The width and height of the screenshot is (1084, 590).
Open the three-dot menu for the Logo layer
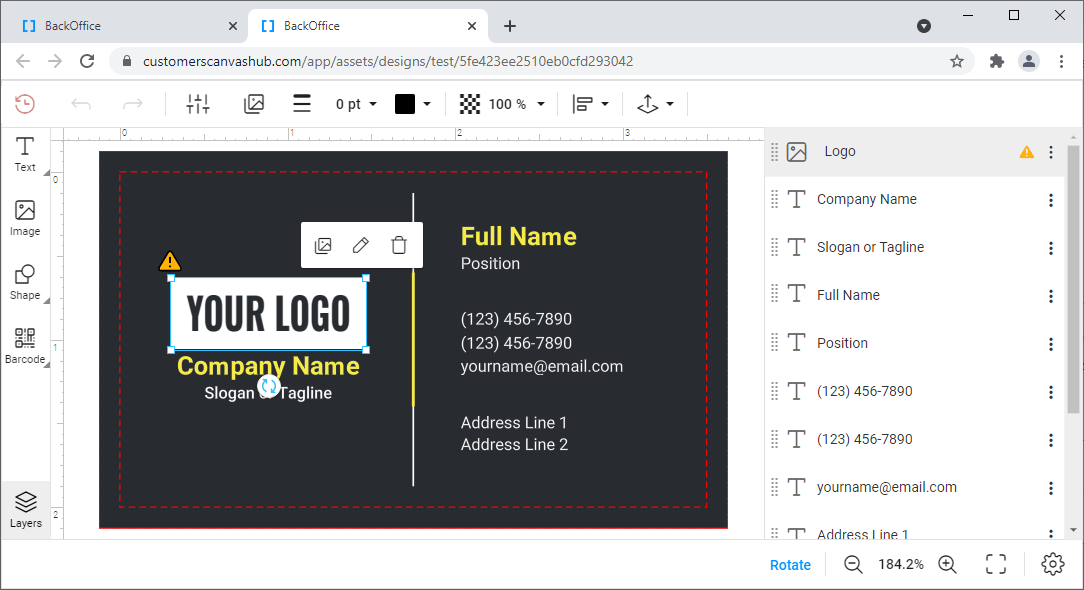1051,151
